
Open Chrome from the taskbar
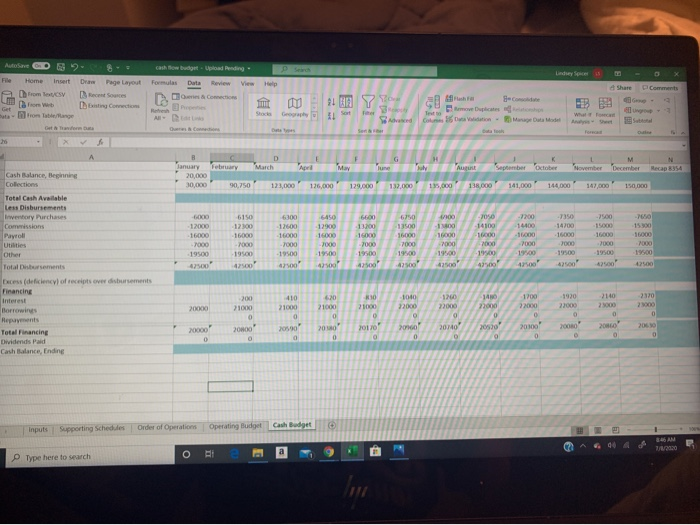tap(329, 452)
